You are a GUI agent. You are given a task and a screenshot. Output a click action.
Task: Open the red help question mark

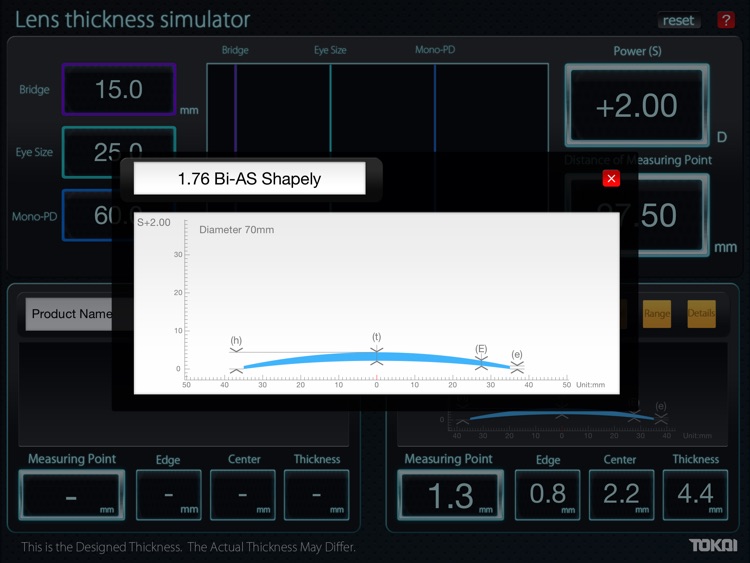coord(726,20)
